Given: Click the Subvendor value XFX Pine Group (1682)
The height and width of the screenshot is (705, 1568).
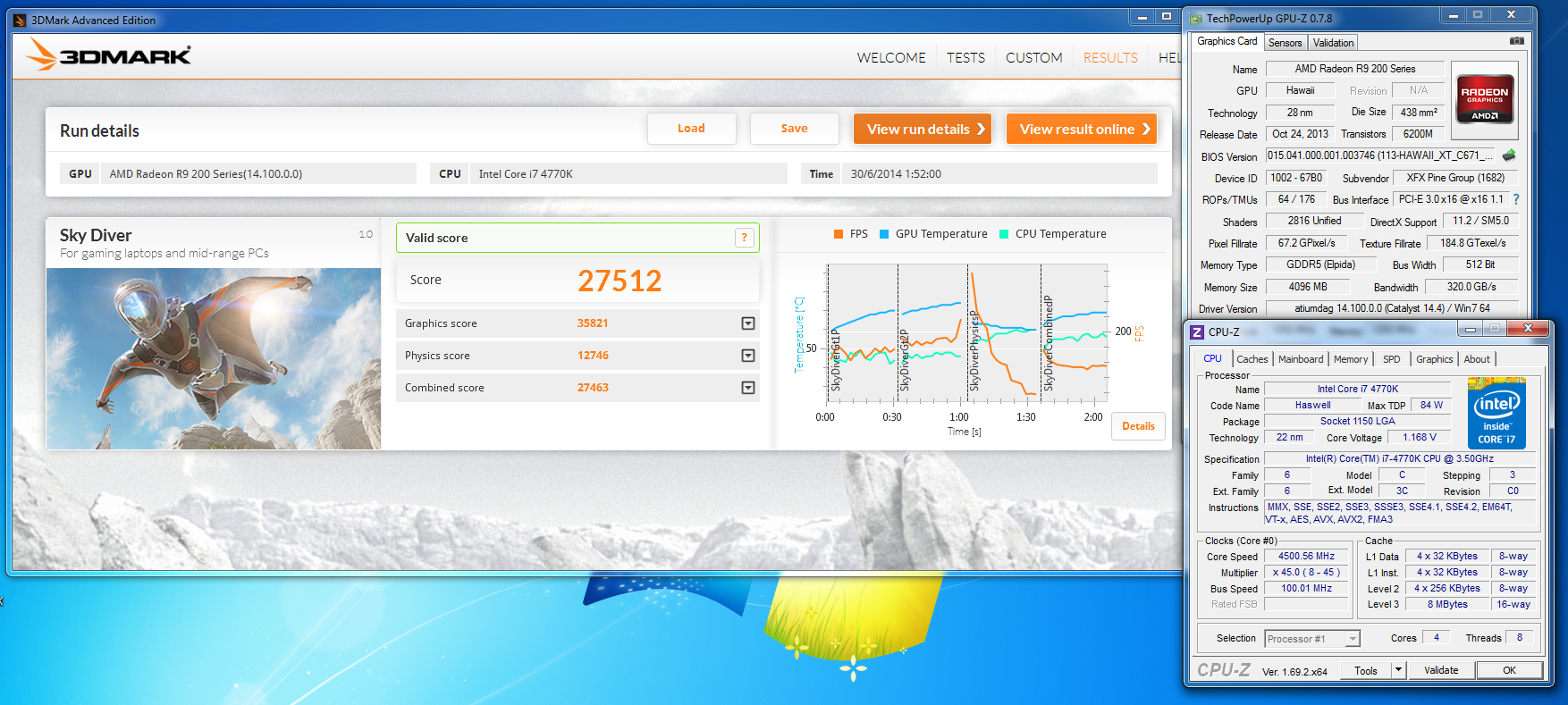Looking at the screenshot, I should point(1455,178).
